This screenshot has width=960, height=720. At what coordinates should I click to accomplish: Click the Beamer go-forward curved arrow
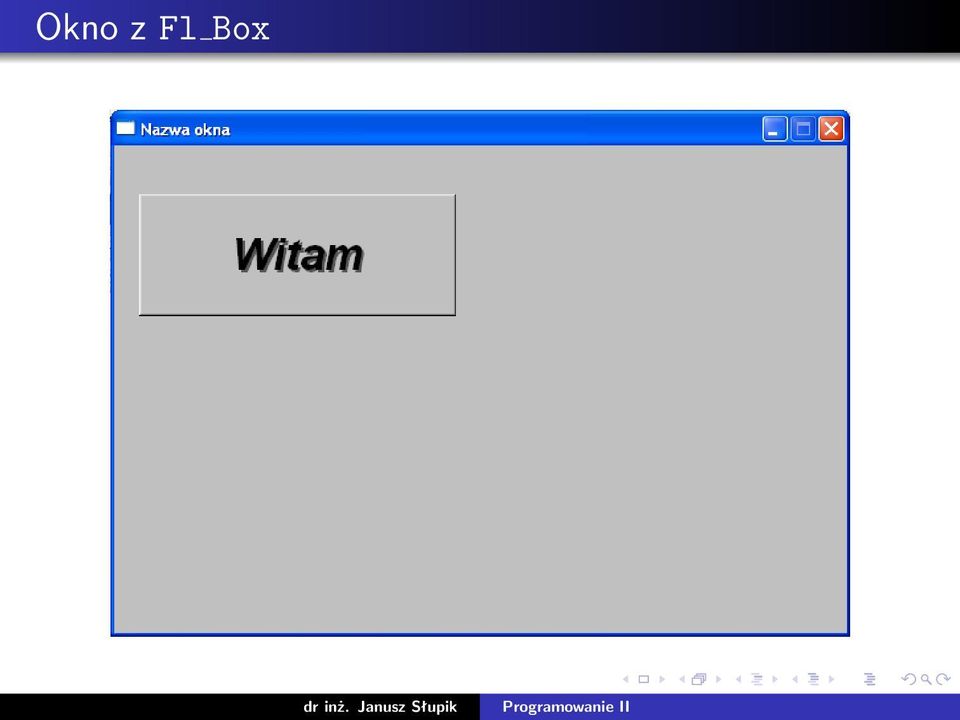click(x=943, y=679)
